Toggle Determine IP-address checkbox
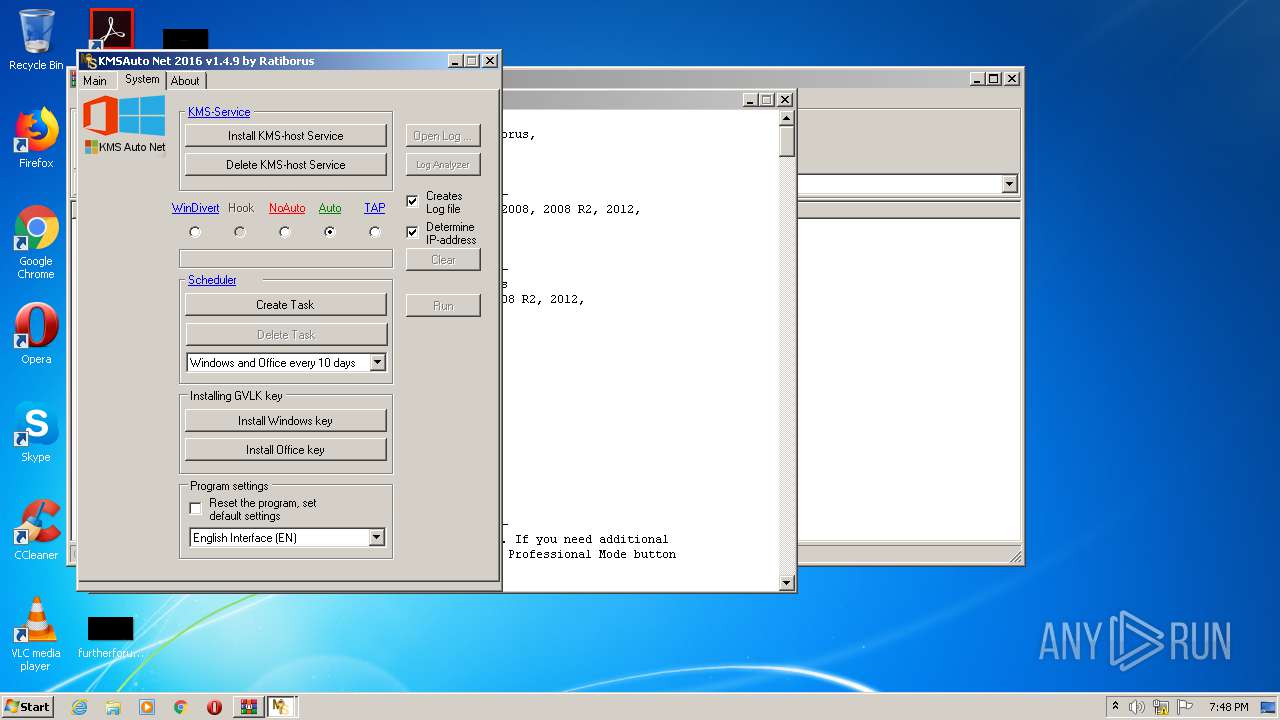Viewport: 1280px width, 720px height. tap(412, 232)
